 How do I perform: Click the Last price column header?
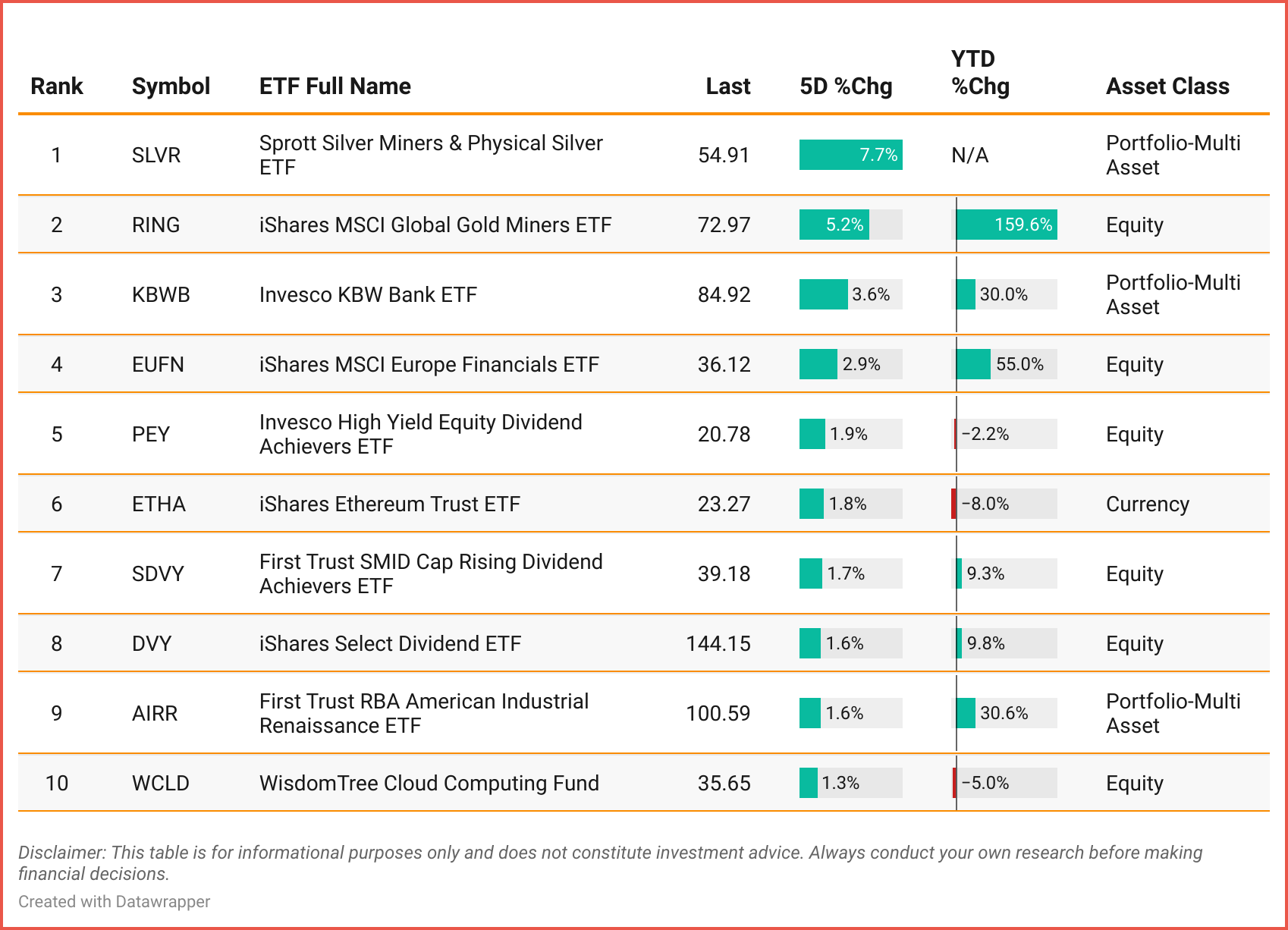(727, 86)
